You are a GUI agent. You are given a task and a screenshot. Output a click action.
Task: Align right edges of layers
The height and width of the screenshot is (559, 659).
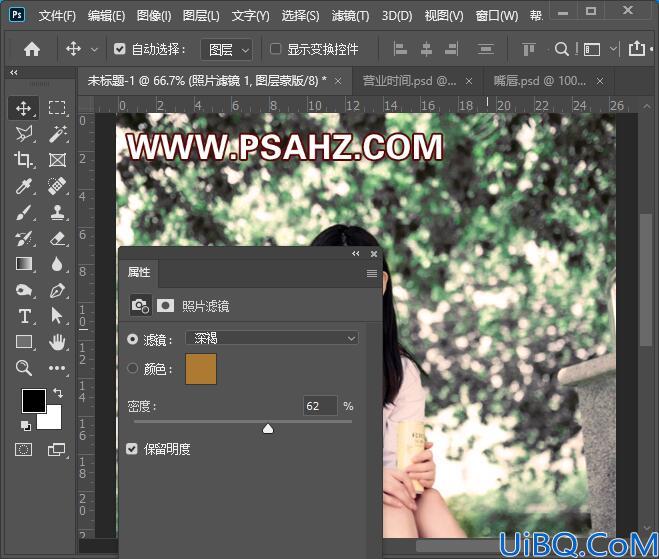(x=451, y=50)
